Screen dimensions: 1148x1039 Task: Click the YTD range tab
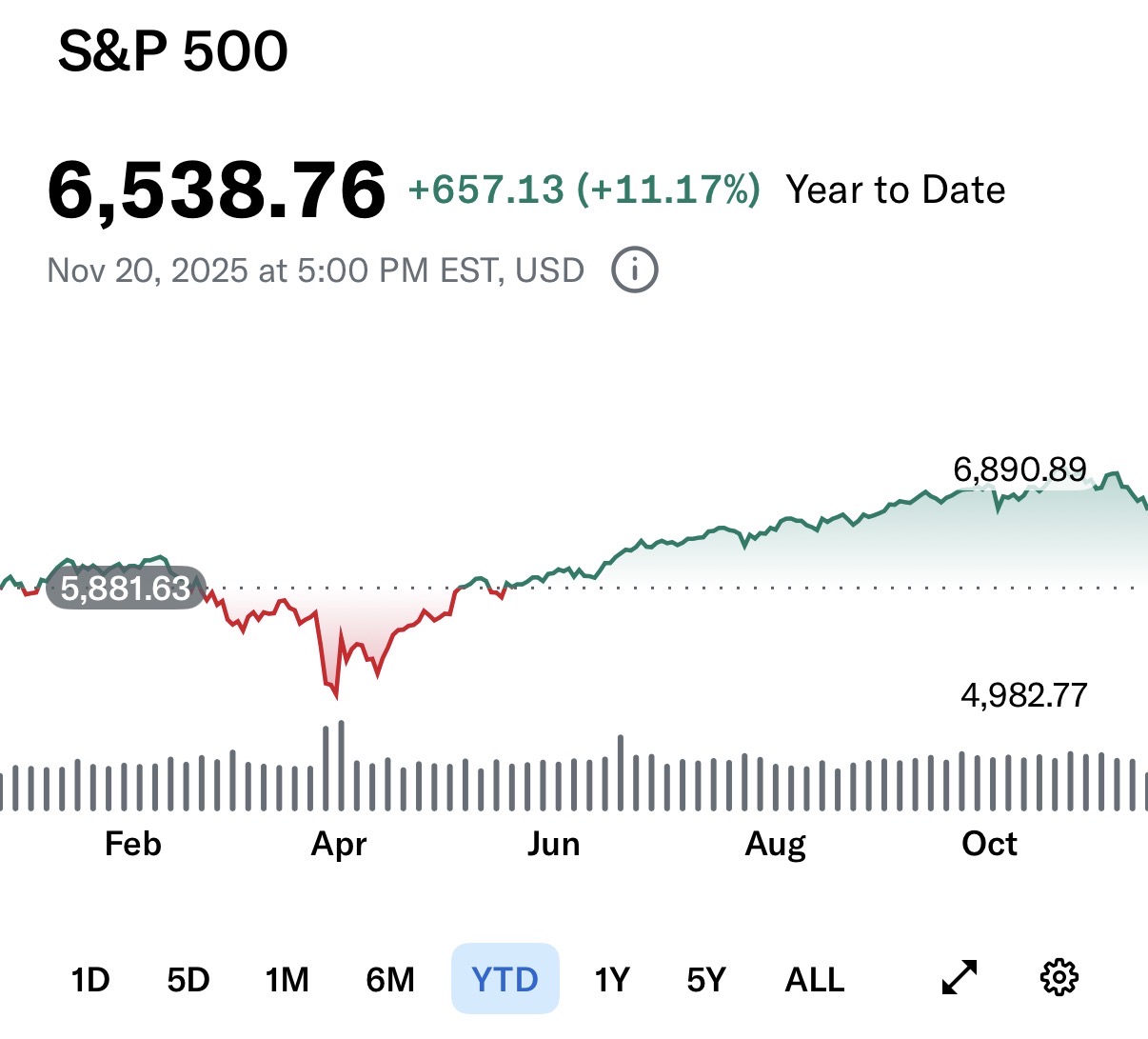505,979
